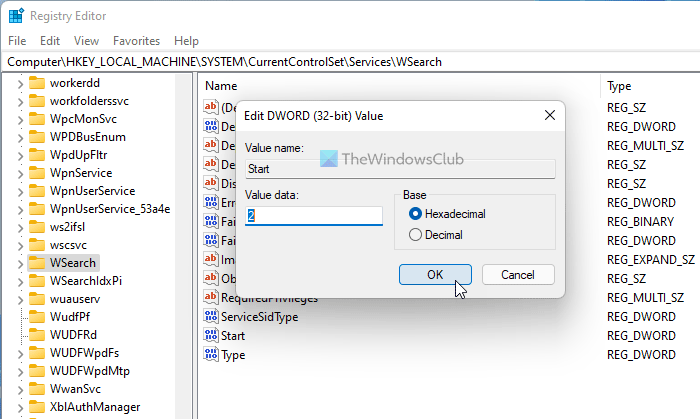Click REG_EXPAND_SZ type cell
This screenshot has height=419, width=700.
point(650,260)
